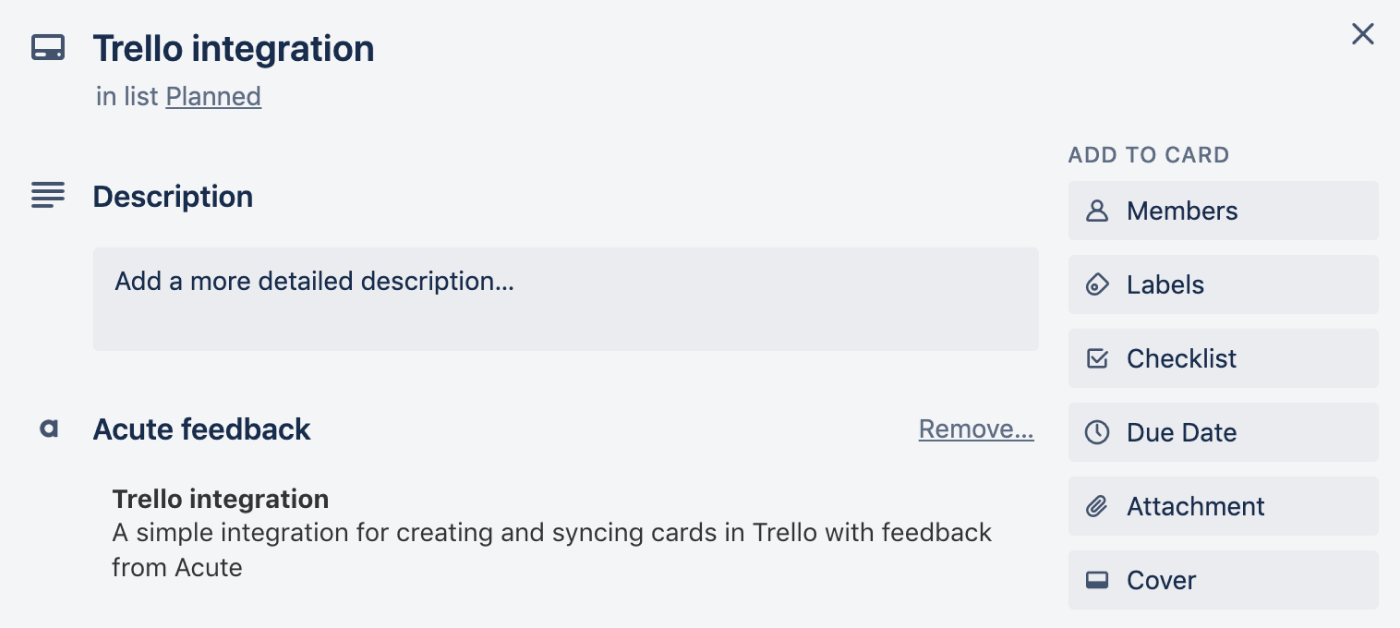Close the card detail view
The image size is (1400, 628).
[1362, 34]
